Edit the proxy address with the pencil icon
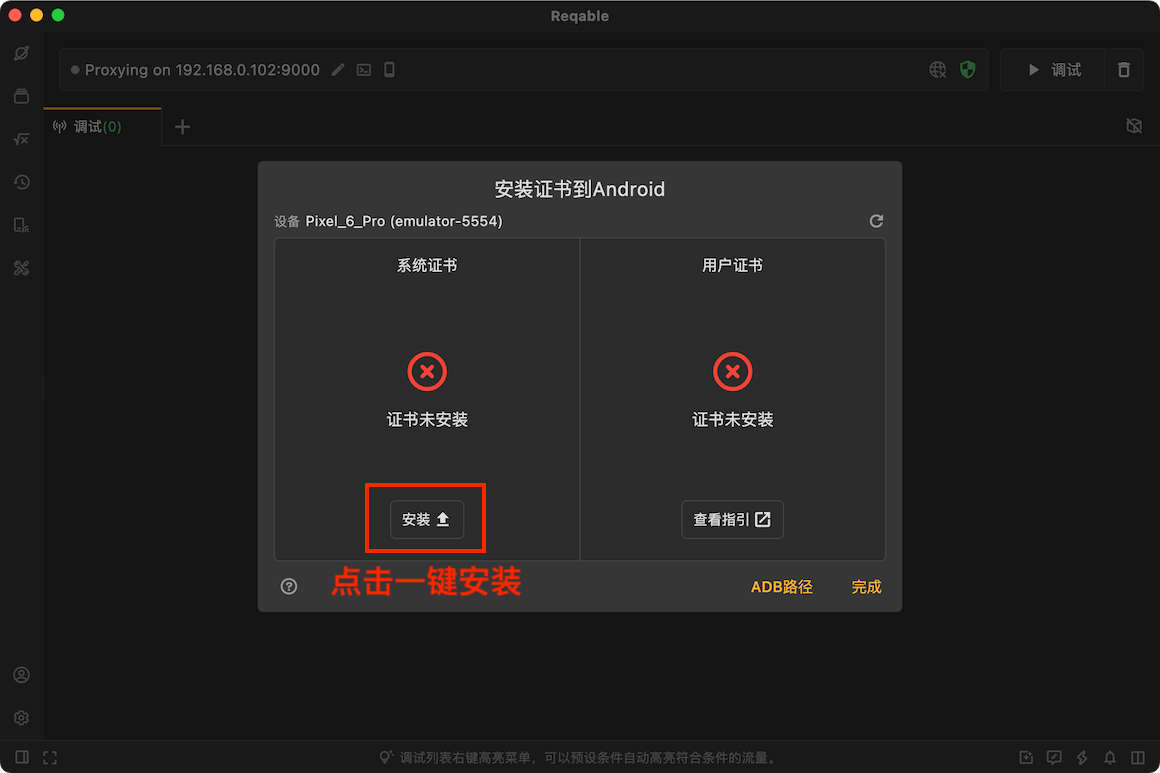 click(338, 70)
